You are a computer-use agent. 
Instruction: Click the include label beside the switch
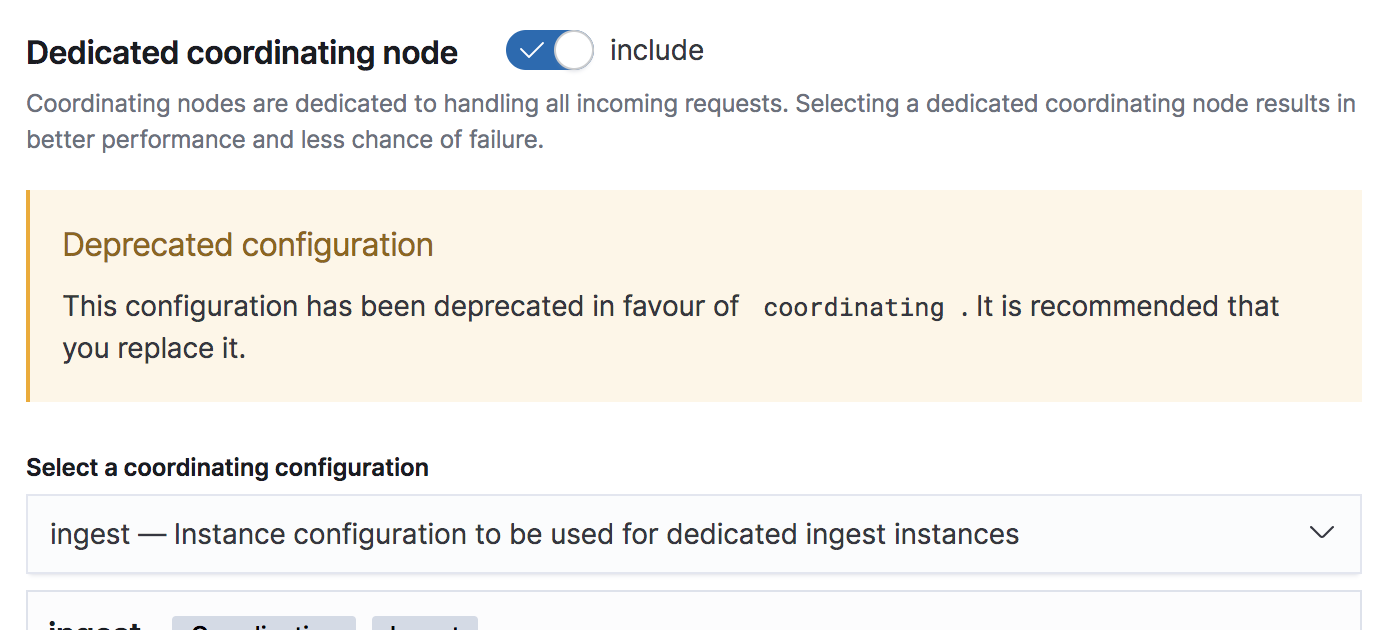click(657, 50)
